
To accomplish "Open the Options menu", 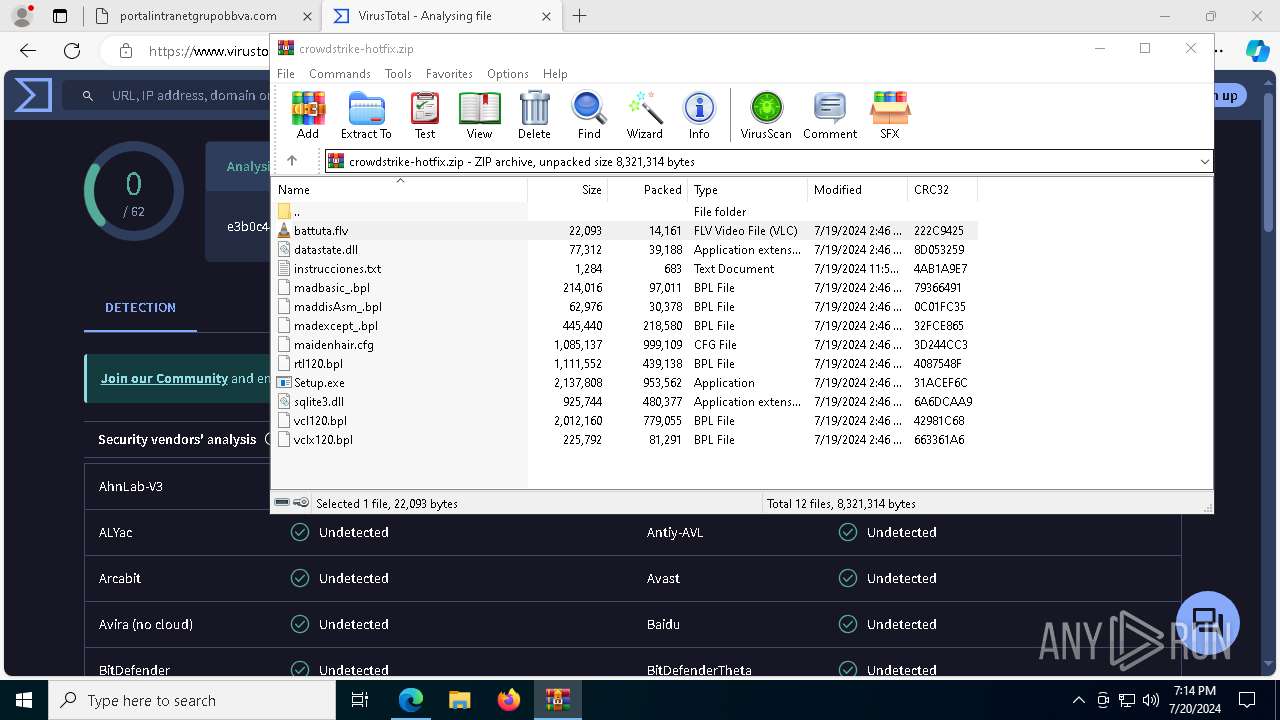I will tap(508, 74).
